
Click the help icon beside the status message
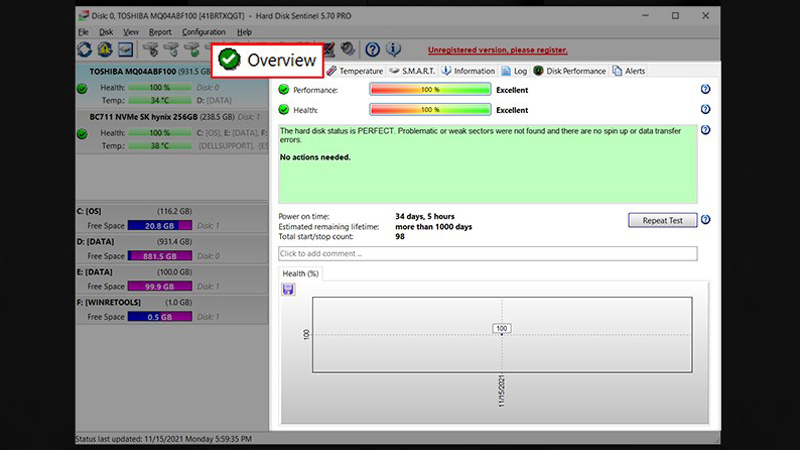click(x=705, y=130)
